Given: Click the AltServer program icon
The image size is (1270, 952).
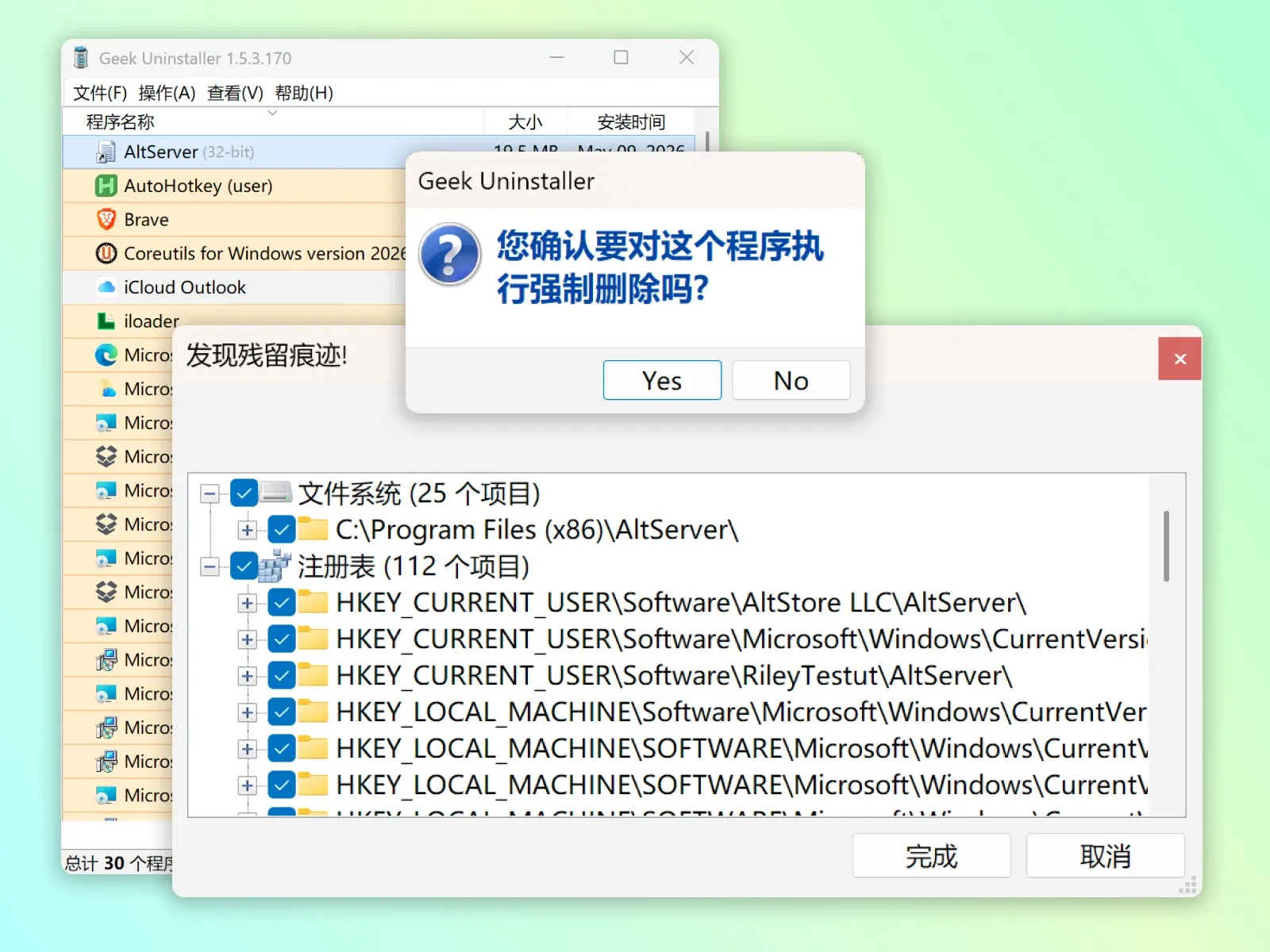Looking at the screenshot, I should pos(106,152).
